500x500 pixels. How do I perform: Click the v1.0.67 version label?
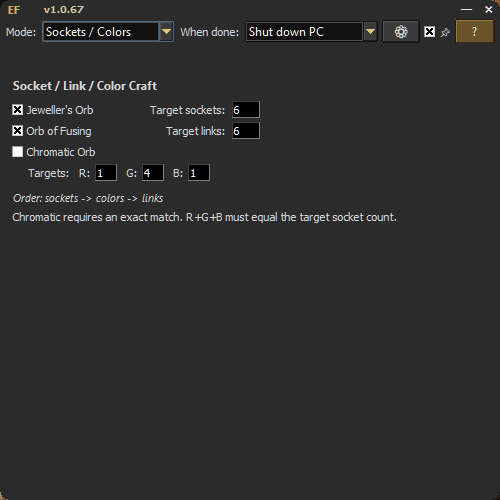tap(64, 10)
